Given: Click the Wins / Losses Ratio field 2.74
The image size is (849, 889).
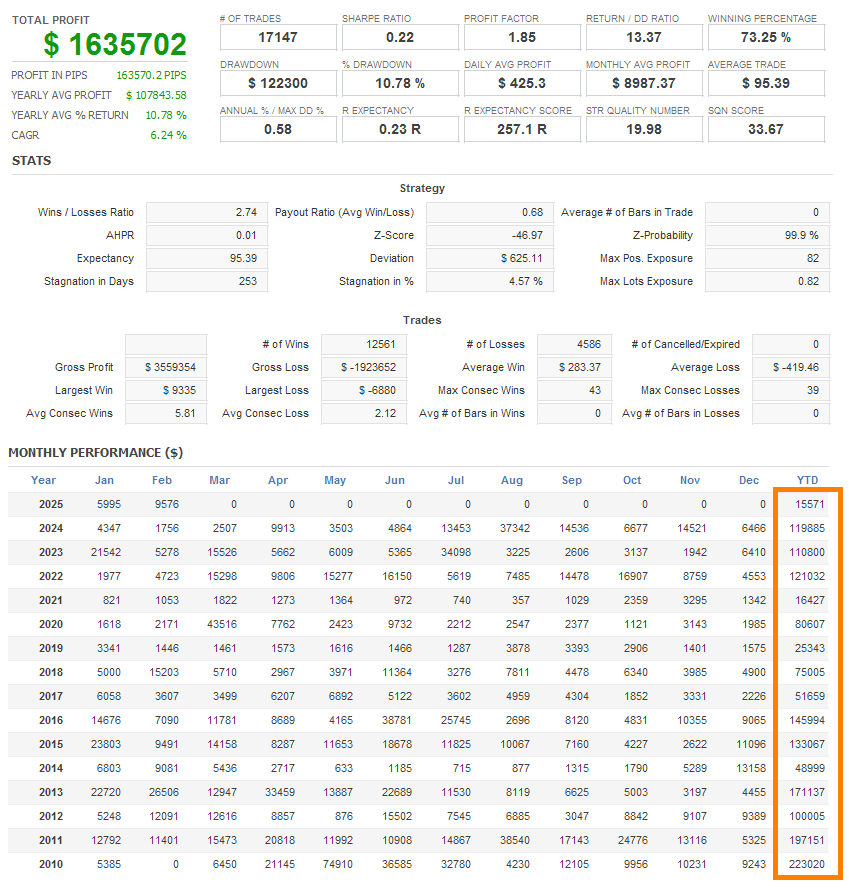Looking at the screenshot, I should (x=206, y=213).
